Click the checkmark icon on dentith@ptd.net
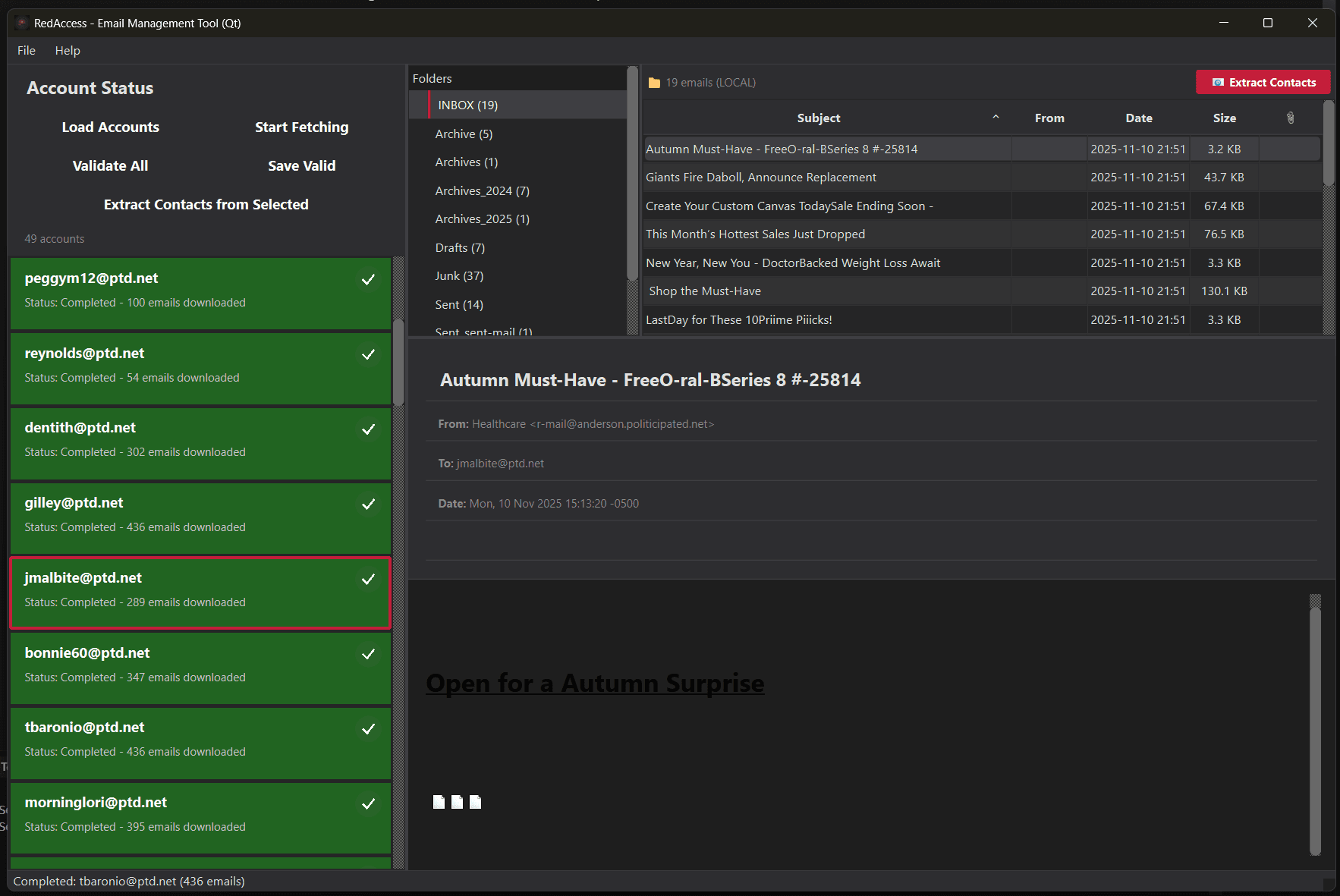The width and height of the screenshot is (1340, 896). coord(369,429)
